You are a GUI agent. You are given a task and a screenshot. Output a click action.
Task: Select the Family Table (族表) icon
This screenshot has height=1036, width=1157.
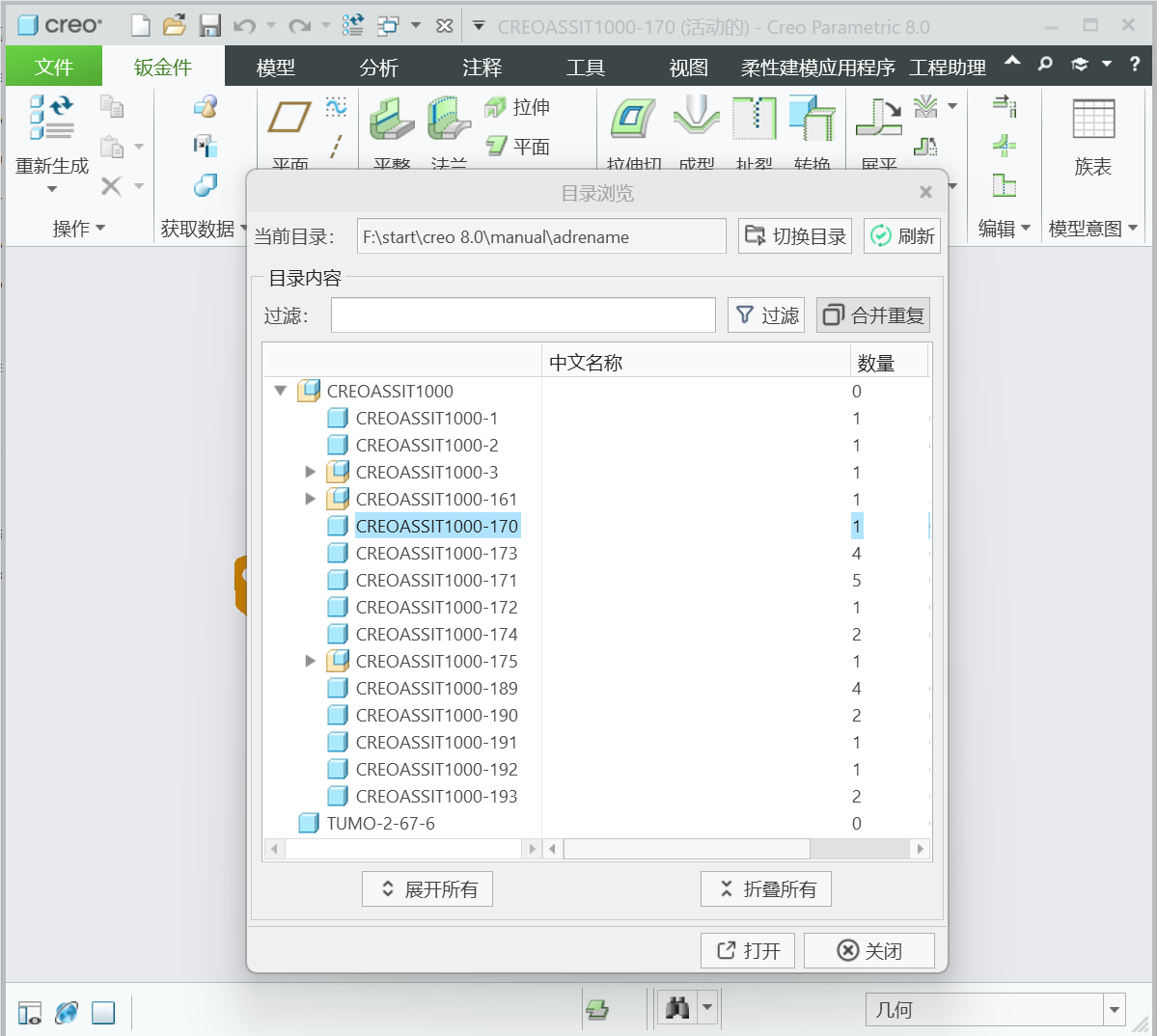[1092, 121]
